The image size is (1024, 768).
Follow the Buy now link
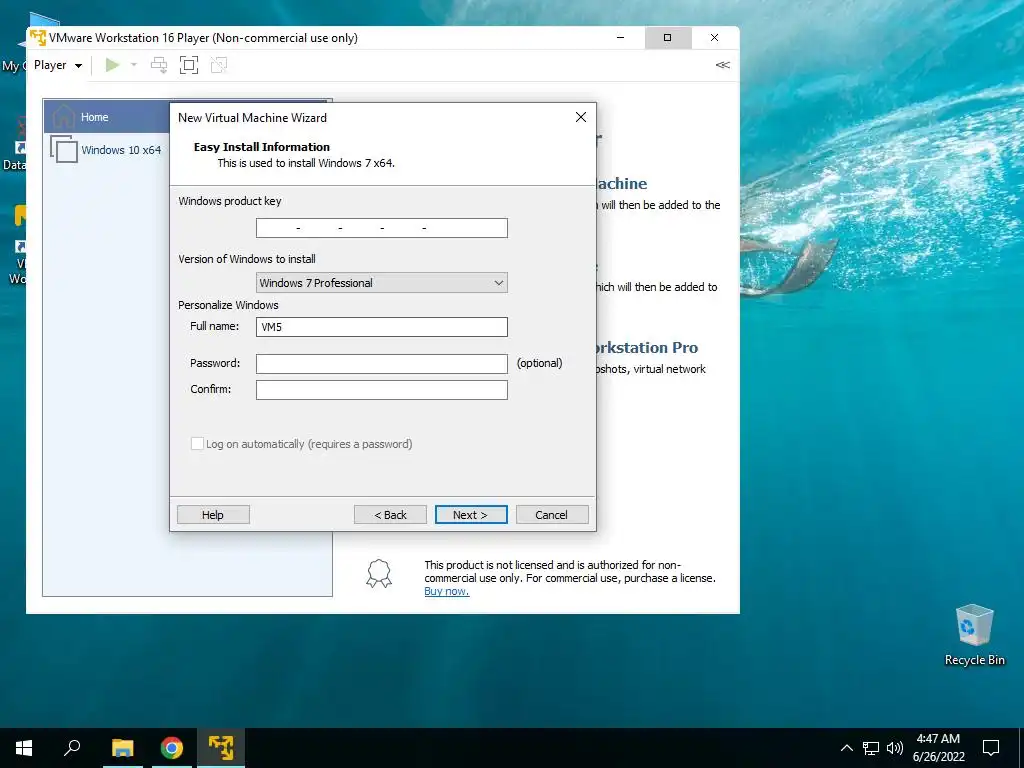pos(447,591)
